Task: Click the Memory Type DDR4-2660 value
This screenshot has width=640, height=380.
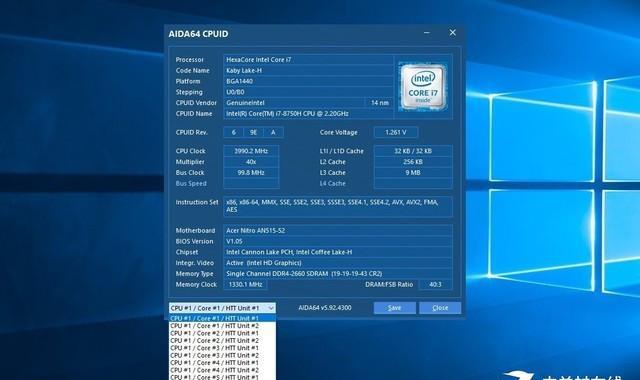Action: pyautogui.click(x=338, y=274)
